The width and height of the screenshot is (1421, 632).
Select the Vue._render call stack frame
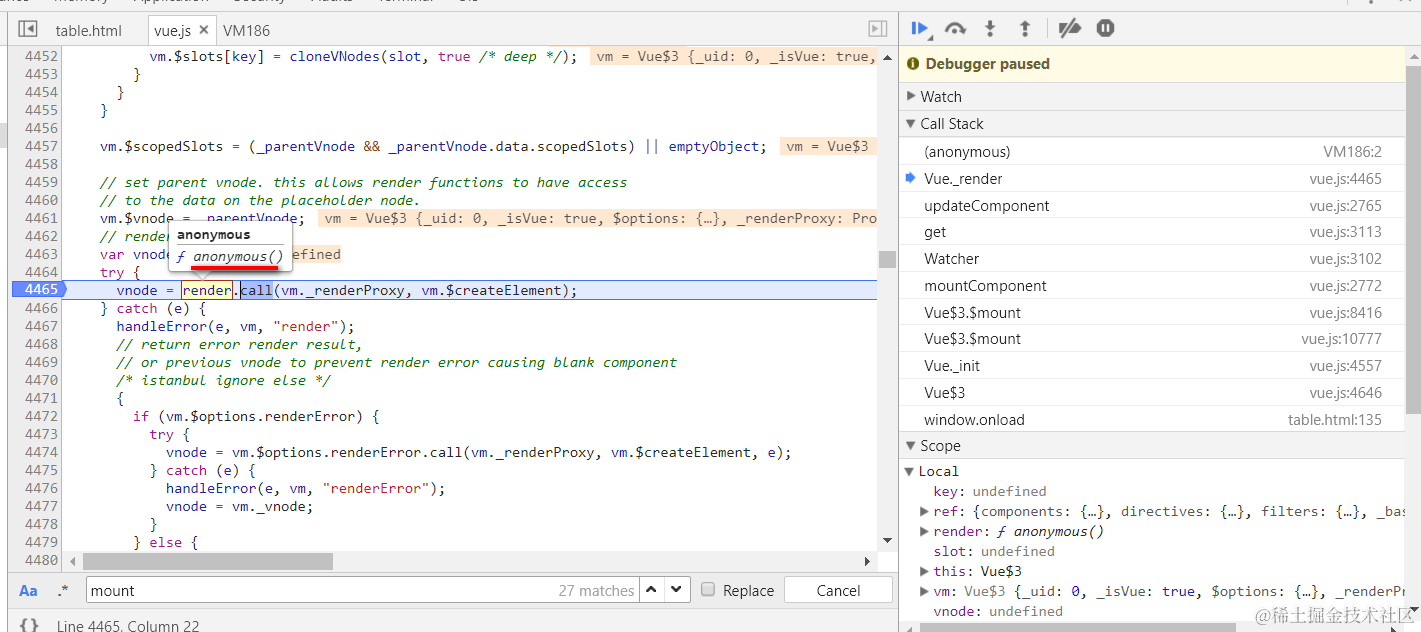coord(1152,179)
